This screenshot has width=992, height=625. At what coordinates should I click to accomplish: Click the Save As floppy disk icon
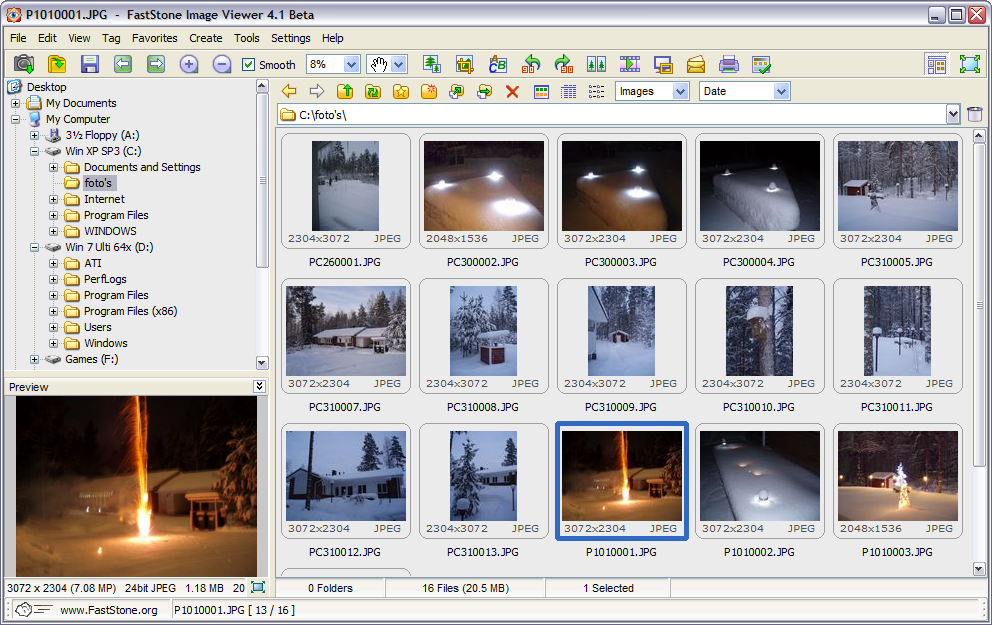point(90,64)
